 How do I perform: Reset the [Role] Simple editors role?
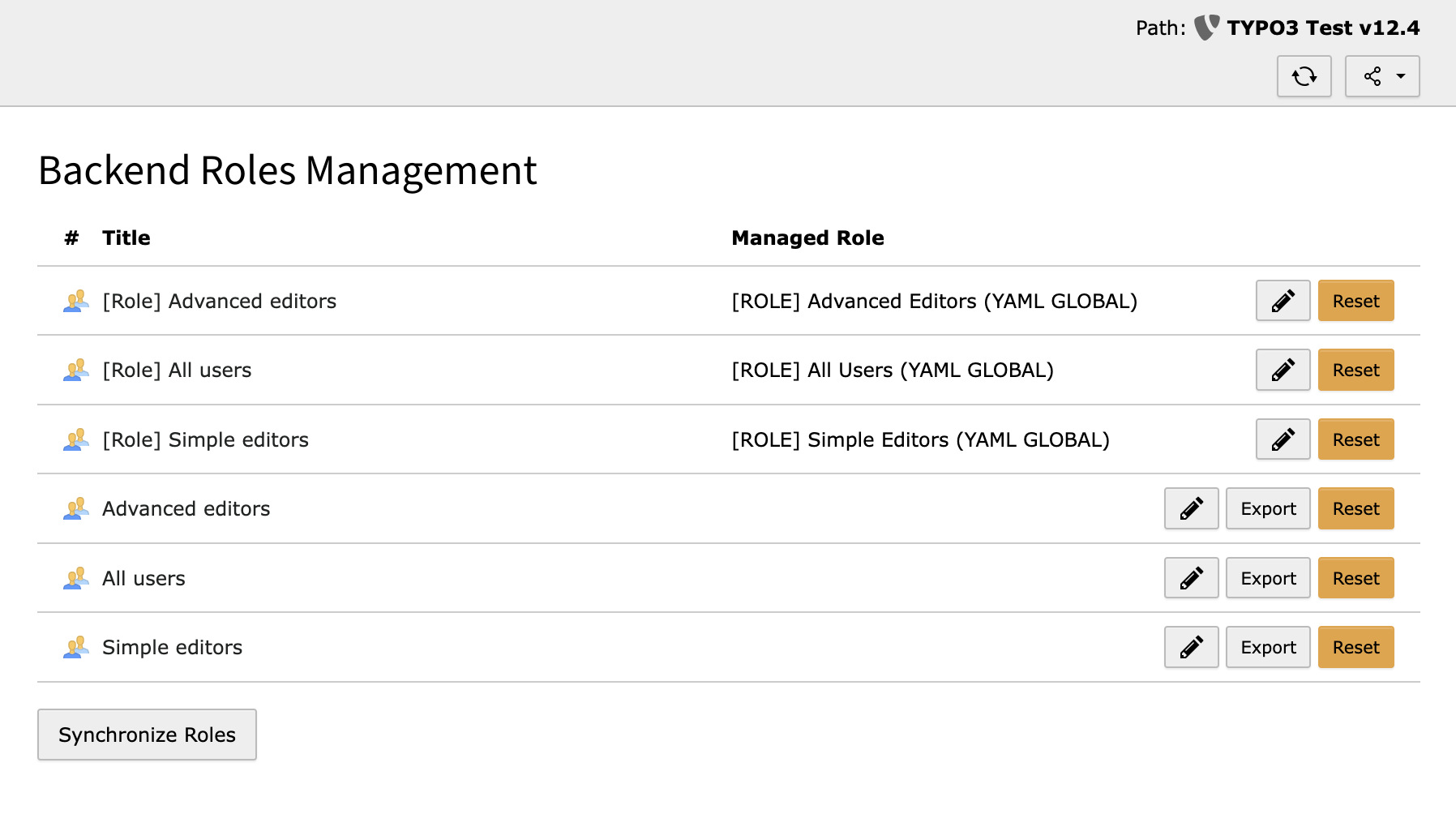click(1355, 439)
